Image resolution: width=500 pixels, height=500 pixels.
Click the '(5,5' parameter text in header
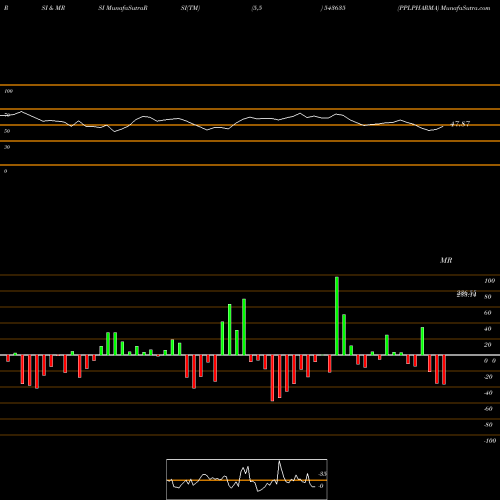pos(257,8)
